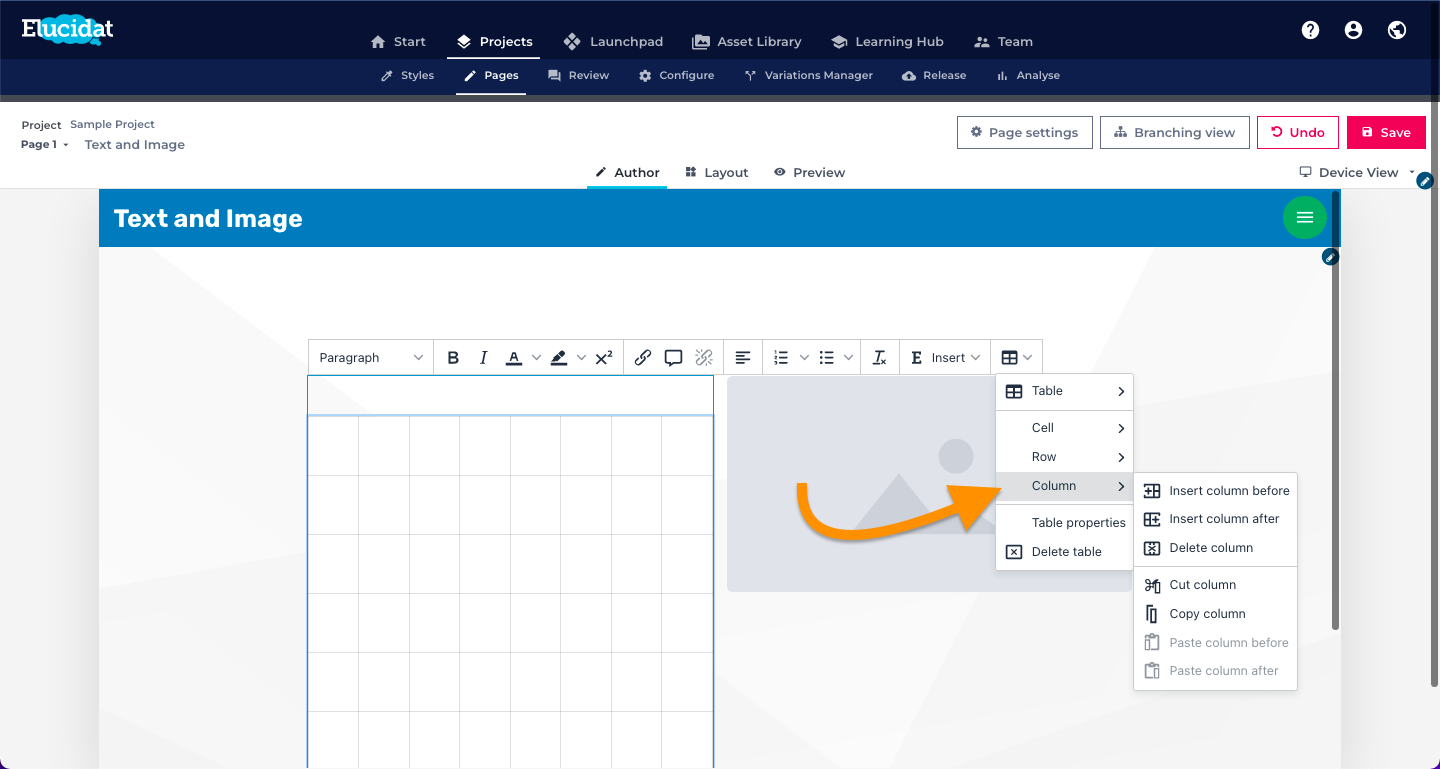Expand the highlight color dropdown arrow
The height and width of the screenshot is (769, 1440).
tap(581, 358)
